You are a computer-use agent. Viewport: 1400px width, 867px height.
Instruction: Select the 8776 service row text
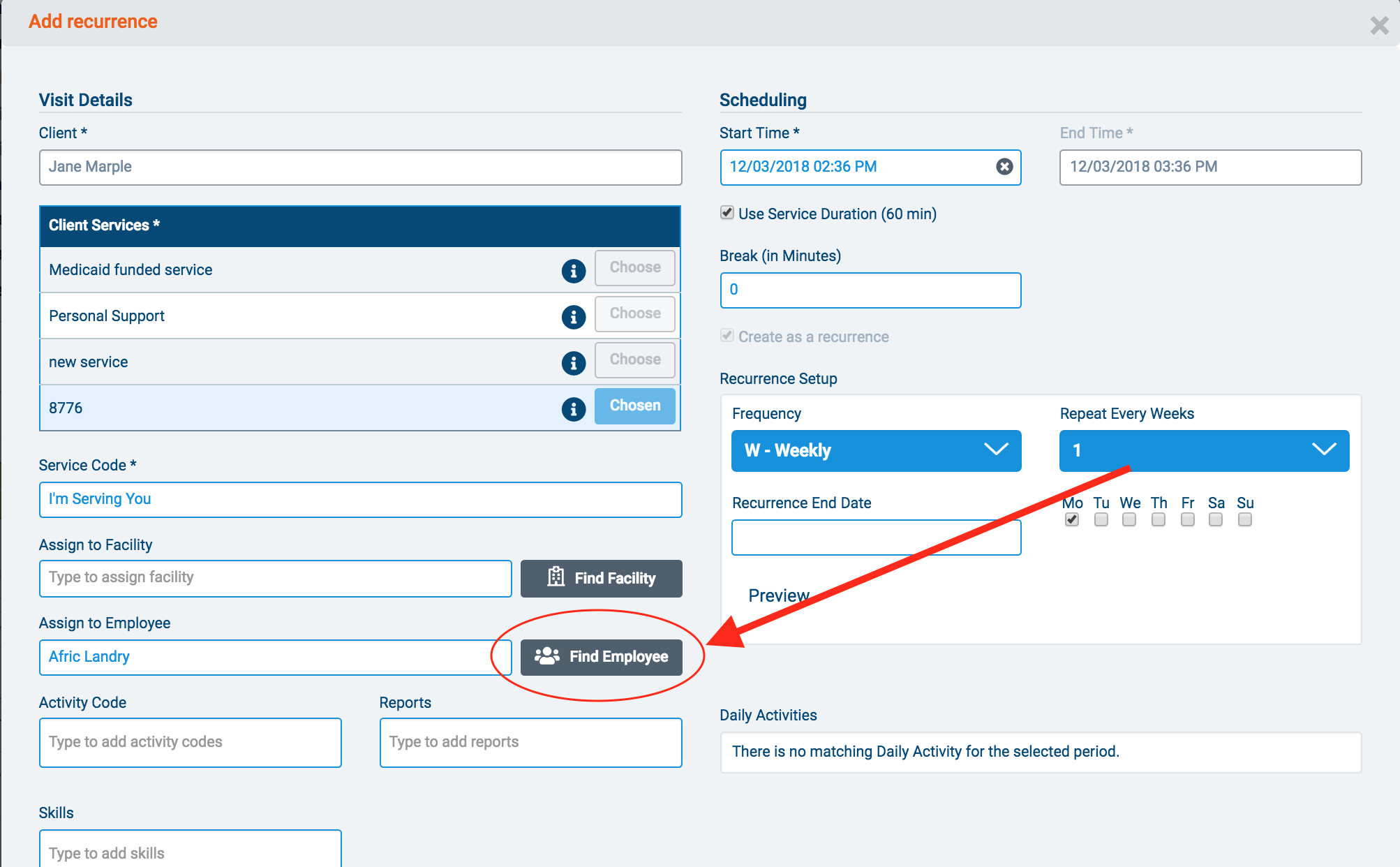tap(66, 408)
